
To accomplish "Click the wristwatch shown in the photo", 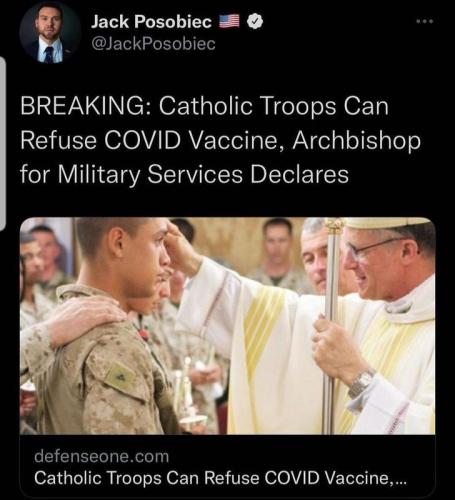I will (x=361, y=382).
